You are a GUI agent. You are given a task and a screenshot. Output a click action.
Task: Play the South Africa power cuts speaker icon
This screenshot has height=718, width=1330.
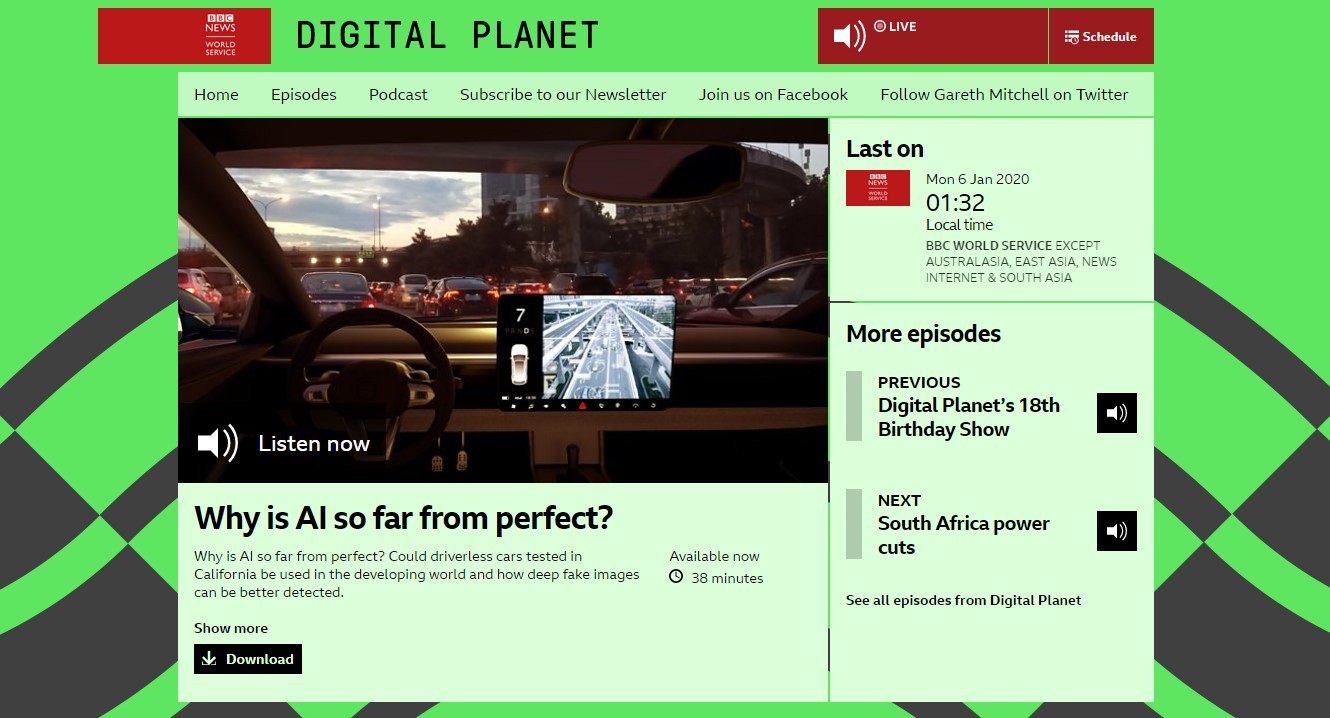pos(1117,531)
